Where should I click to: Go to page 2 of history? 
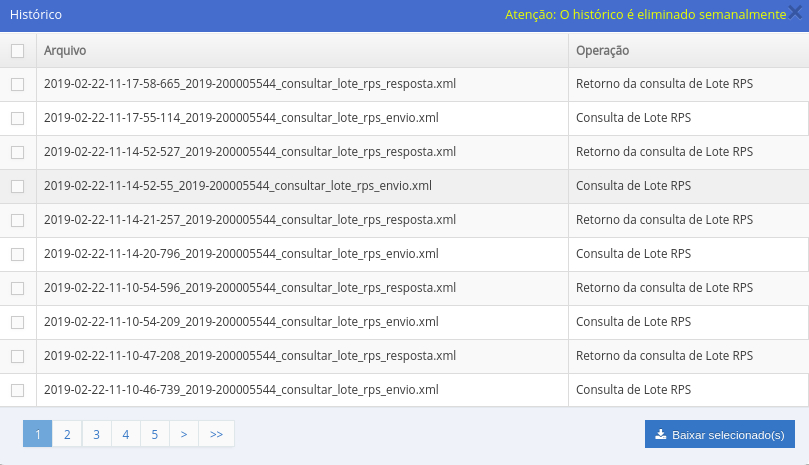66,434
